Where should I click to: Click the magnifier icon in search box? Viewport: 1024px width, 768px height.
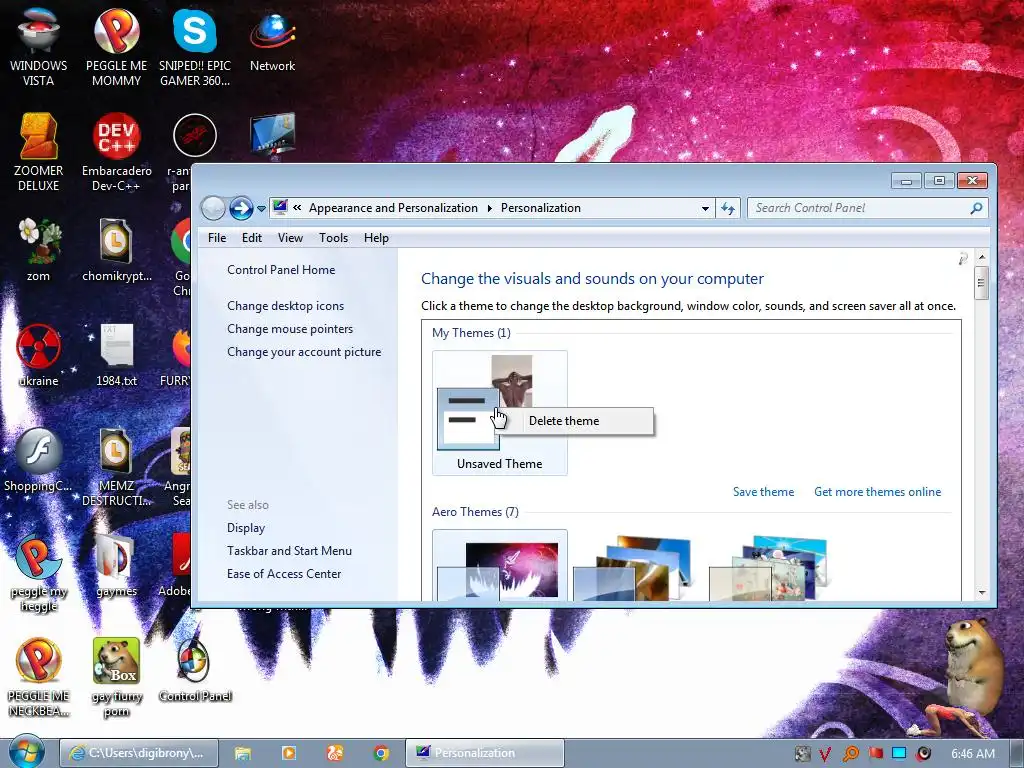[976, 208]
